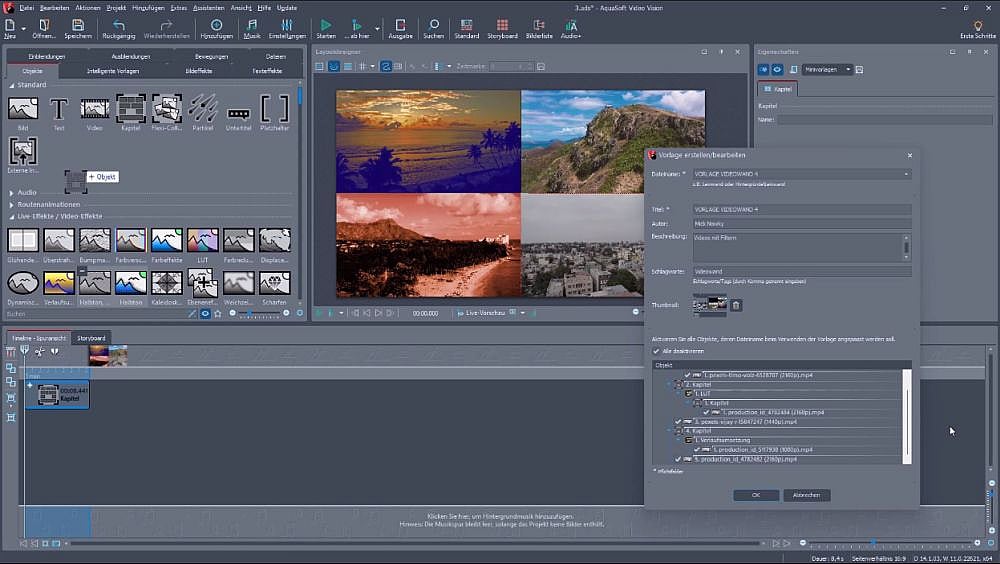
Task: Click the Ausgabe export icon
Action: click(400, 27)
